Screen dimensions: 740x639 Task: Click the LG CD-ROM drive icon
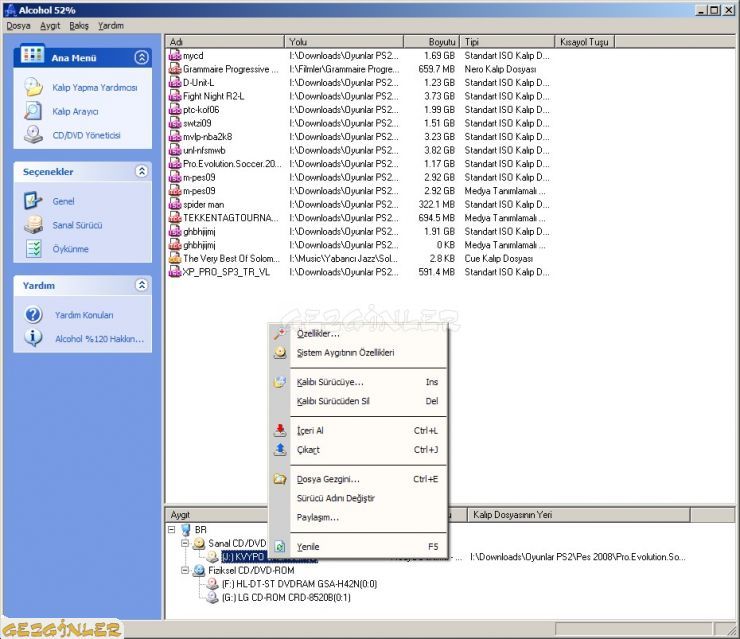[213, 597]
